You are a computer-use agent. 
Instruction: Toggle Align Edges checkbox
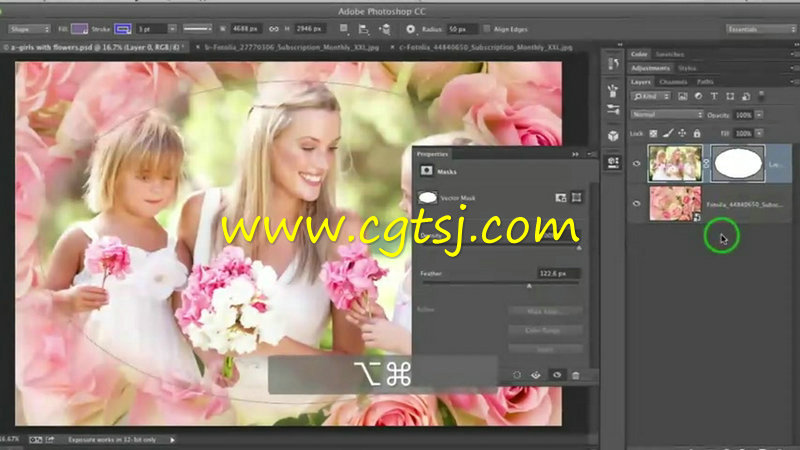486,29
